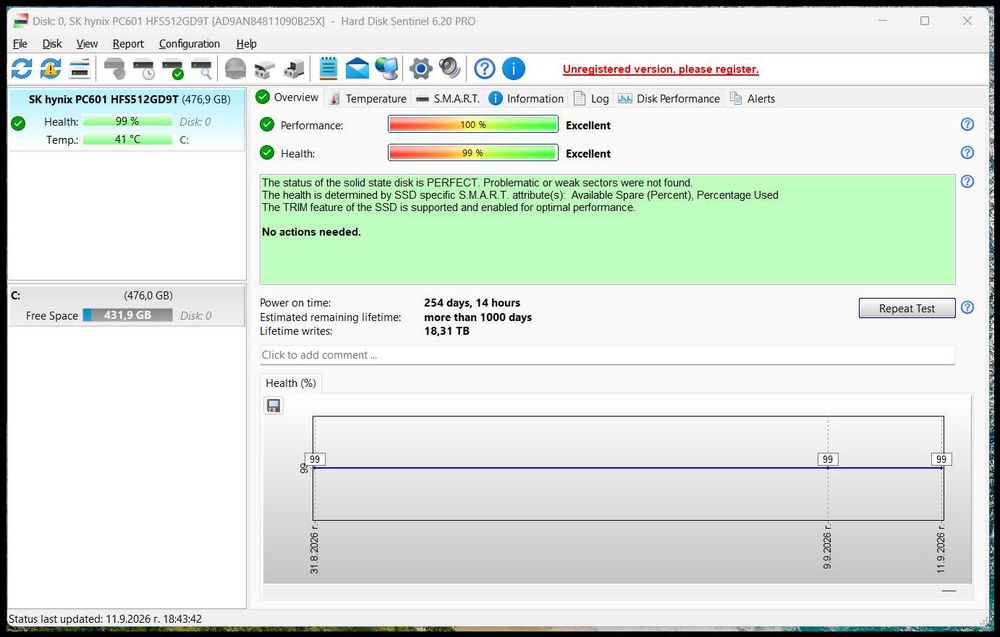Switch to the Alerts tab
Screen dimensions: 1000x637
pos(753,98)
